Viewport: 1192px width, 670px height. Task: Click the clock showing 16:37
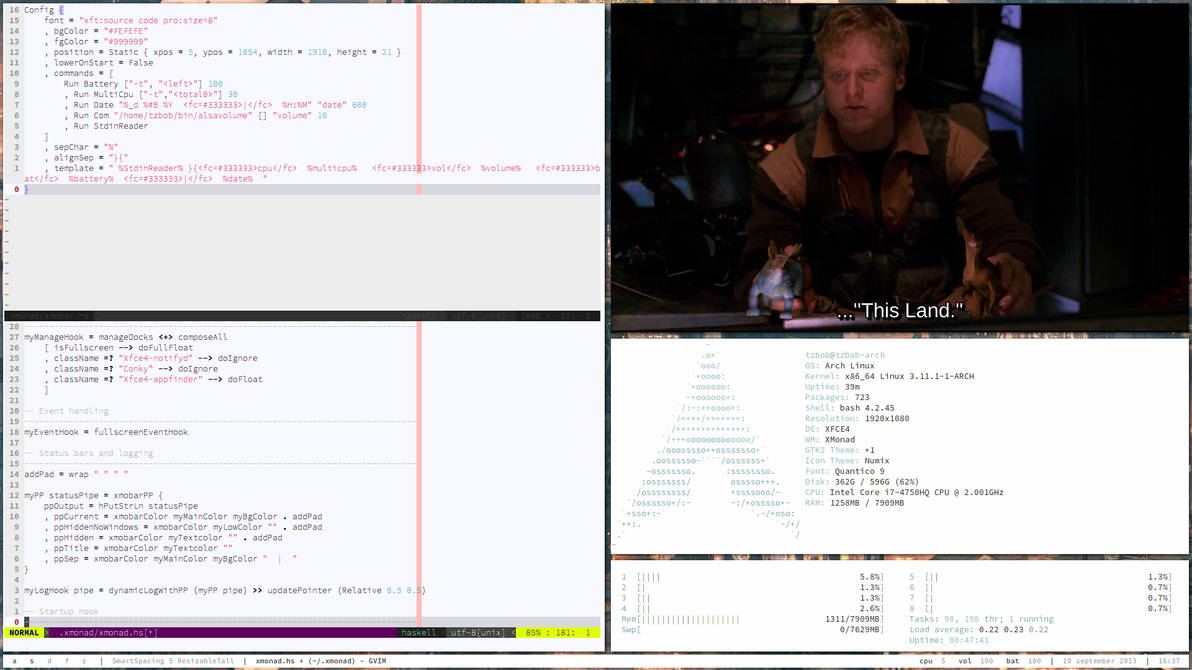click(x=1169, y=661)
